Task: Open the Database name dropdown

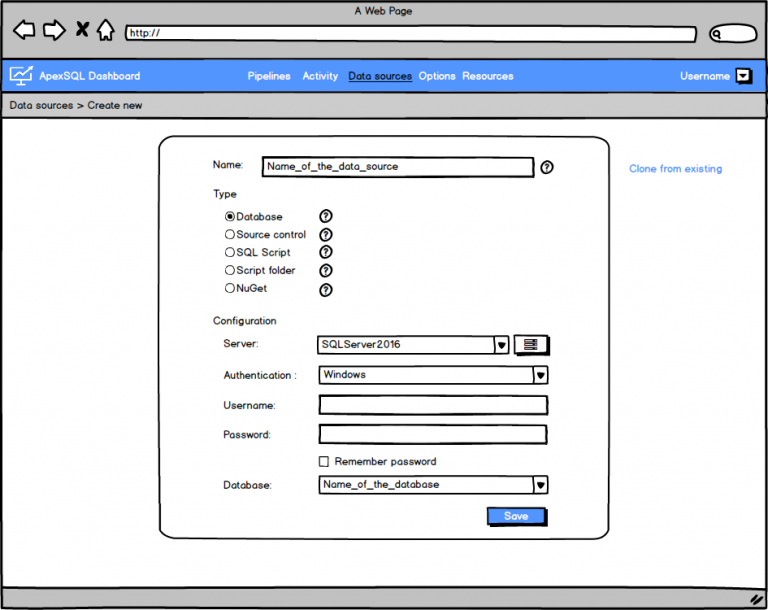Action: point(540,485)
